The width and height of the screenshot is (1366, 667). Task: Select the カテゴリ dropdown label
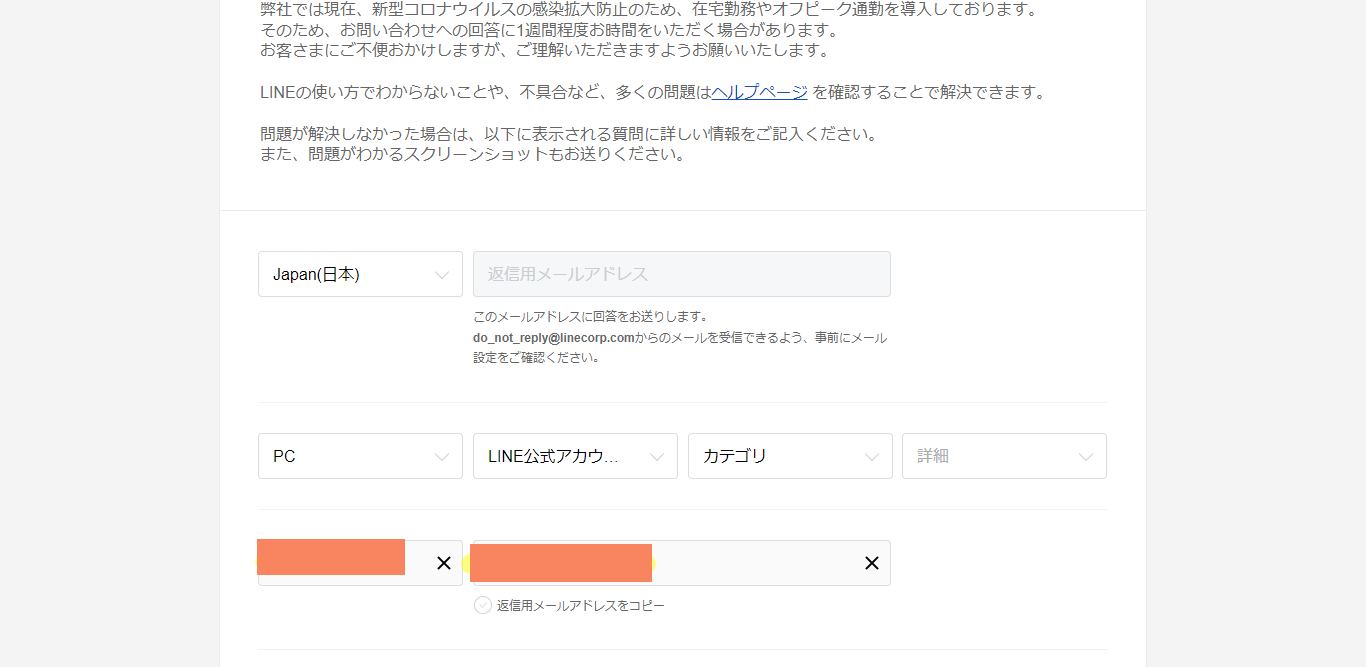735,456
